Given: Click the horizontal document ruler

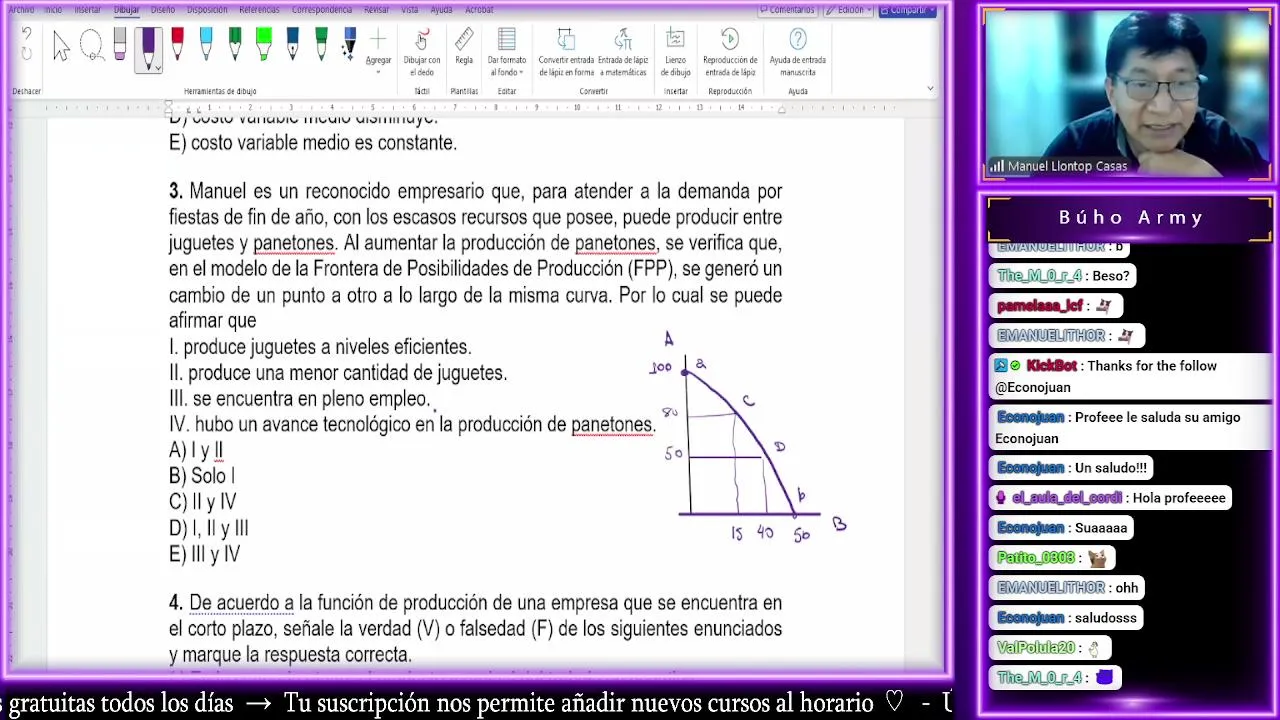Looking at the screenshot, I should [475, 107].
